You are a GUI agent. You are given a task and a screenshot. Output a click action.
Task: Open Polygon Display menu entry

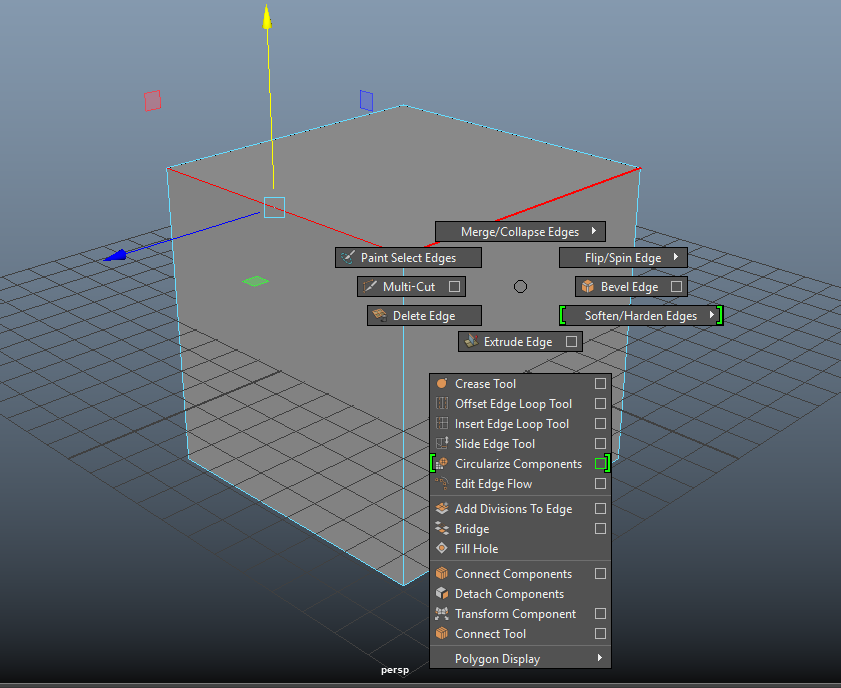pos(520,659)
